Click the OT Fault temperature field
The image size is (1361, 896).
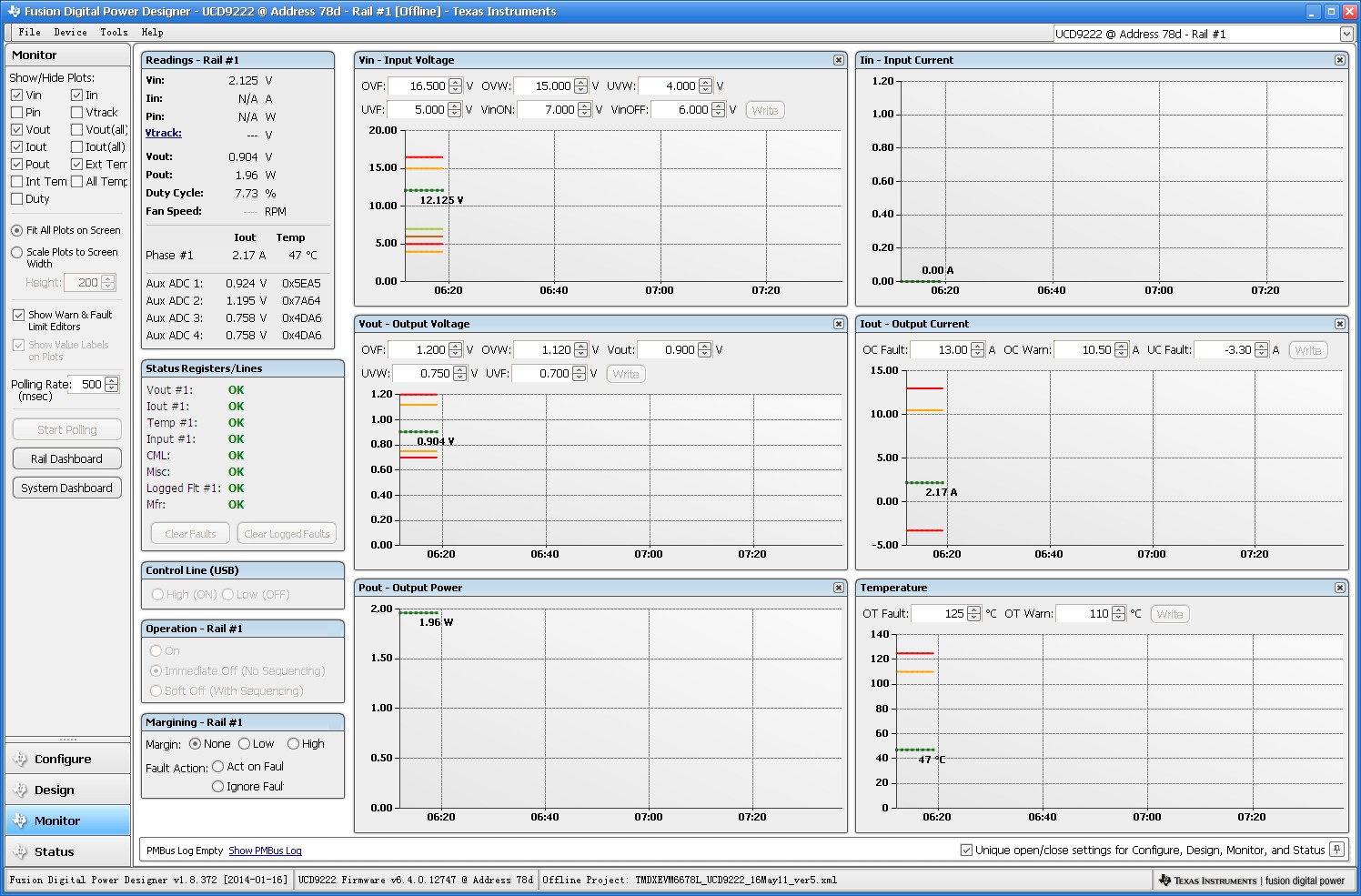(x=939, y=614)
